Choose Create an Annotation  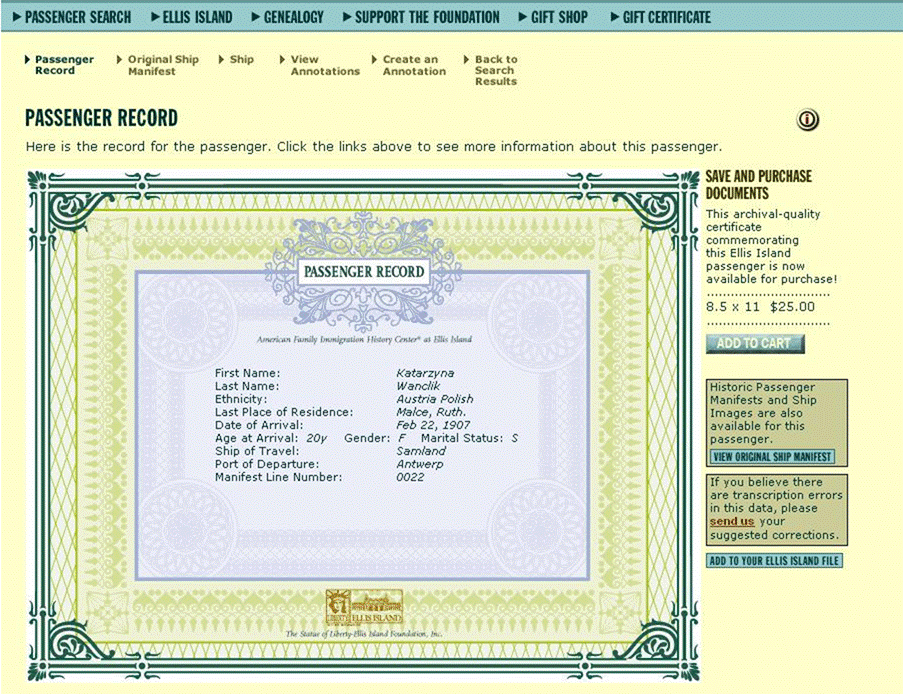tap(409, 65)
